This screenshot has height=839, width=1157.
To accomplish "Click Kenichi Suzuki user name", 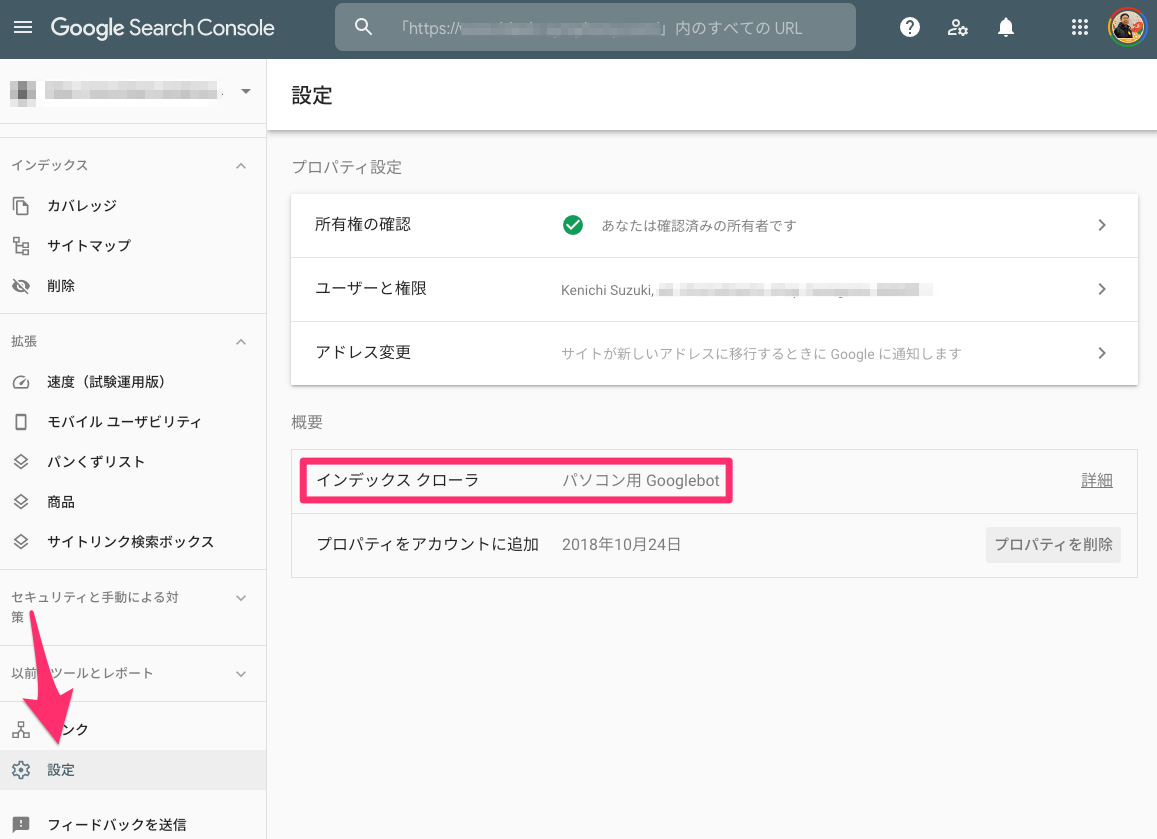I will pos(607,290).
